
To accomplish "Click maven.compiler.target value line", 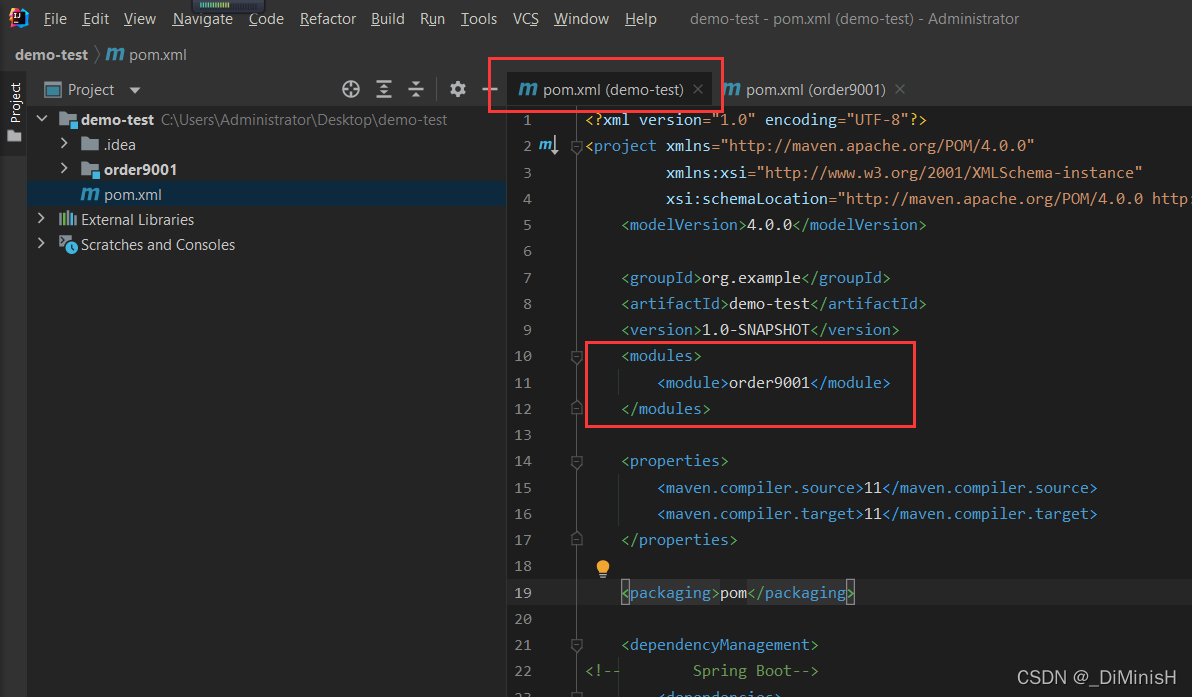I will click(877, 514).
